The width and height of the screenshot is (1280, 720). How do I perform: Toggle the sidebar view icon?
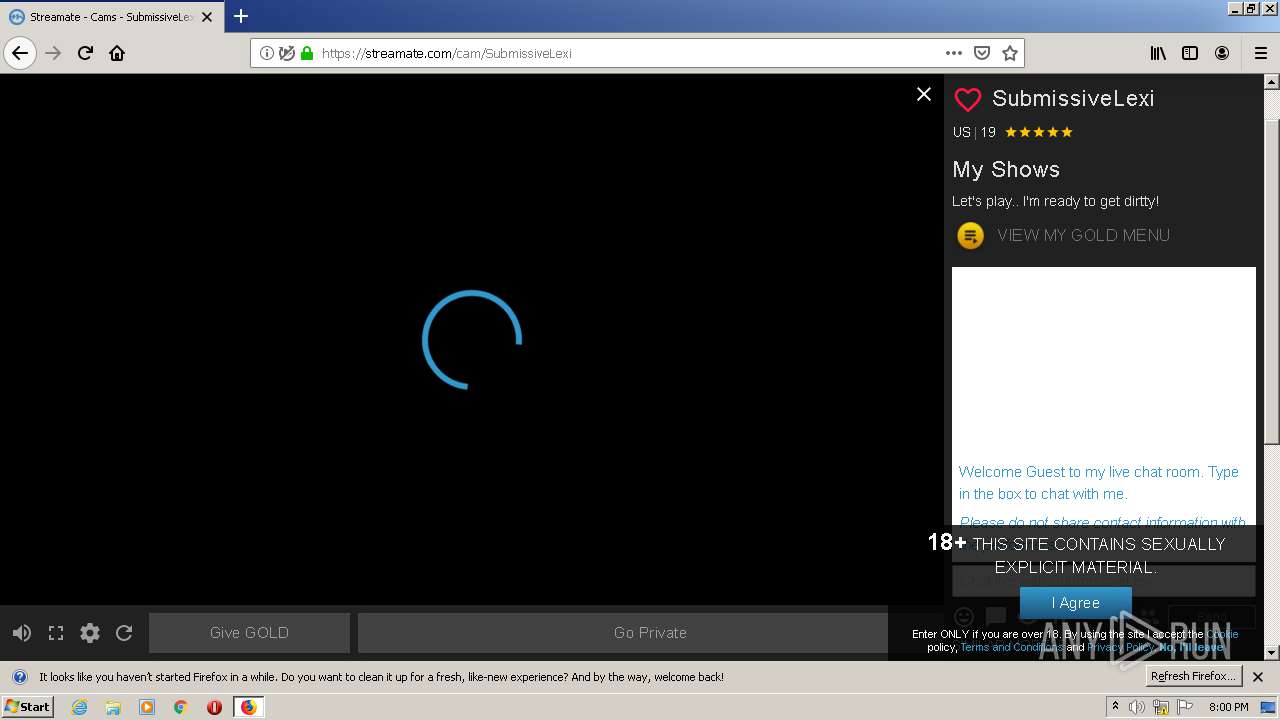1190,53
